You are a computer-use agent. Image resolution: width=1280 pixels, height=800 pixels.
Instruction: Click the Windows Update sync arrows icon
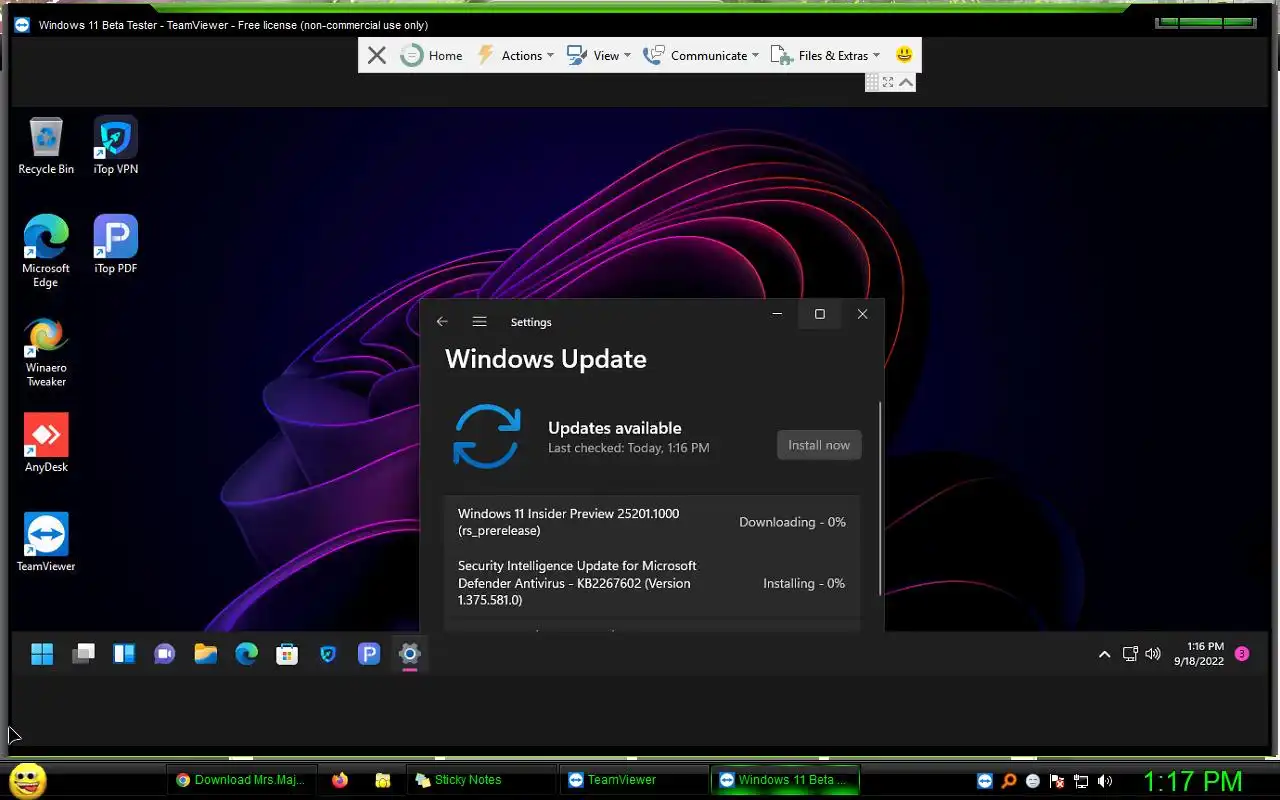click(487, 436)
